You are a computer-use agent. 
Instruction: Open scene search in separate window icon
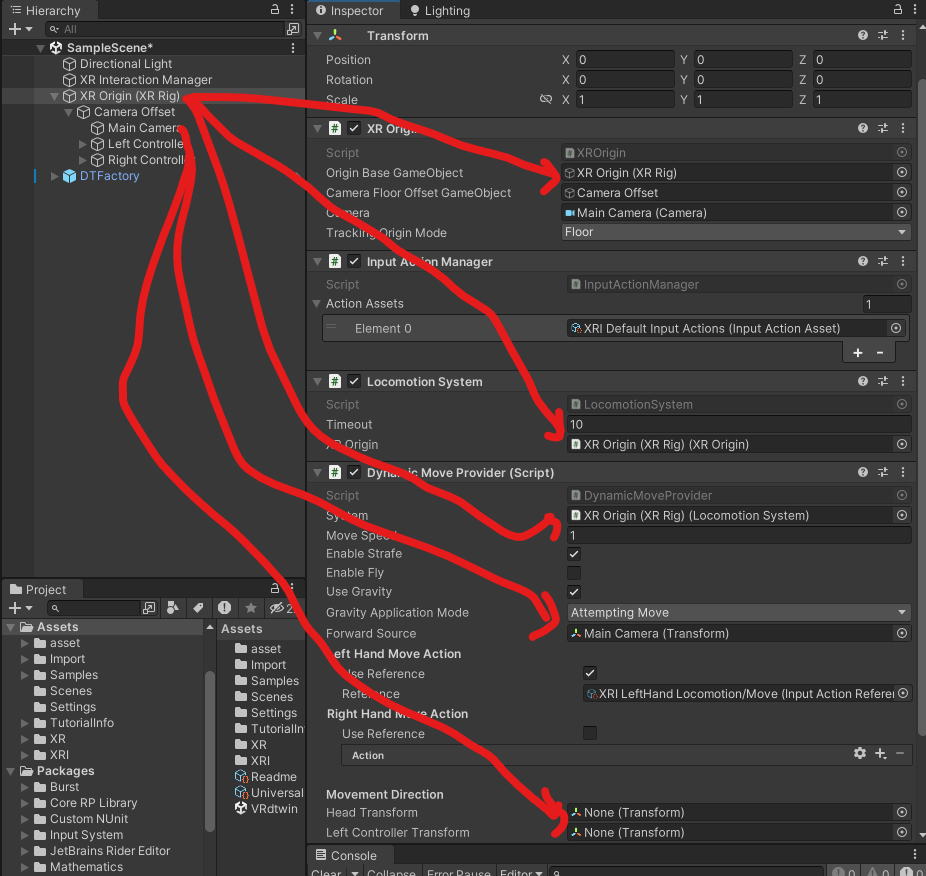point(292,29)
